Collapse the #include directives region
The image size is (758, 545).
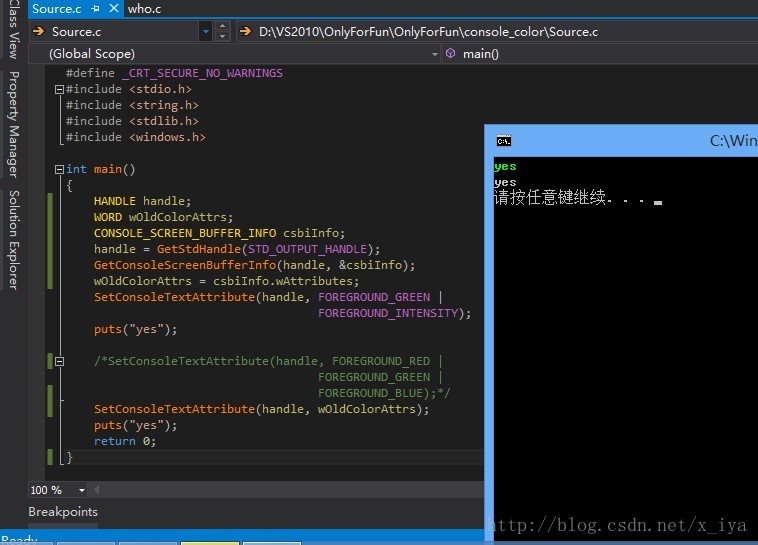coord(59,89)
